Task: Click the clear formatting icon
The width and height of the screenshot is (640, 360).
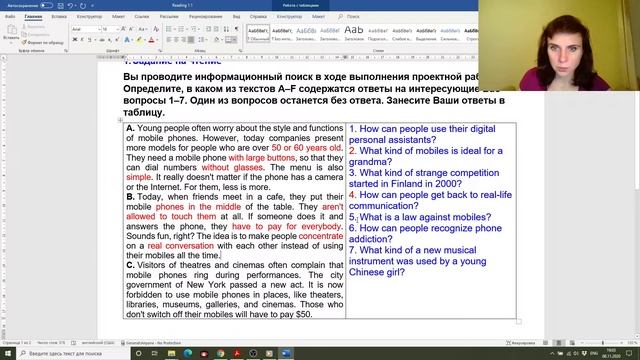Action: pos(156,29)
